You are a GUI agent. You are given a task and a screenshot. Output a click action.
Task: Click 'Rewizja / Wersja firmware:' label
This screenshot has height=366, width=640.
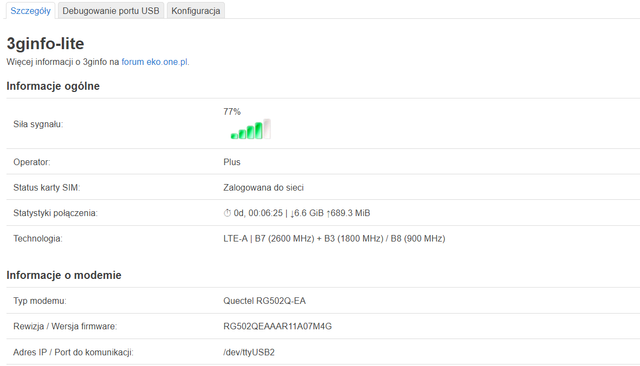tap(65, 326)
